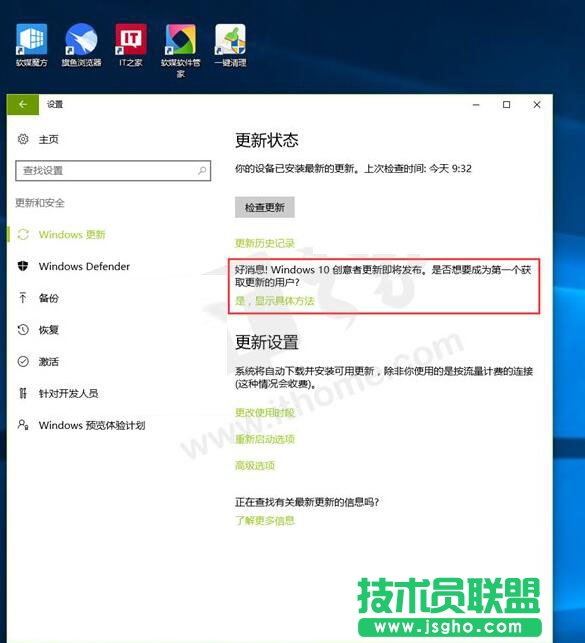Open the 重新启动选项 link
585x643 pixels.
coord(264,439)
